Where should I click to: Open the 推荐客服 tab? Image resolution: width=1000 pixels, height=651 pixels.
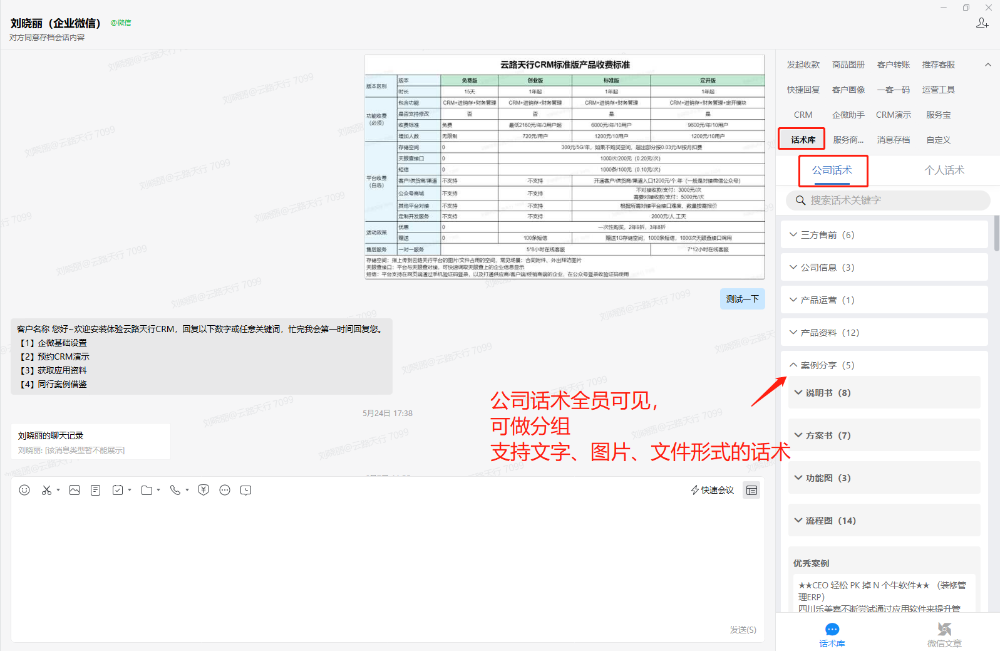coord(939,64)
